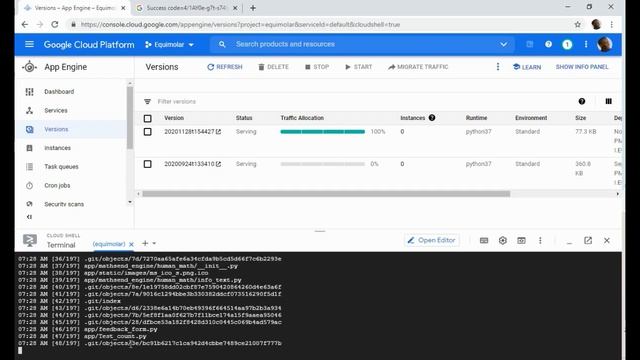Open Security scans in the sidebar
The height and width of the screenshot is (360, 640).
click(64, 204)
